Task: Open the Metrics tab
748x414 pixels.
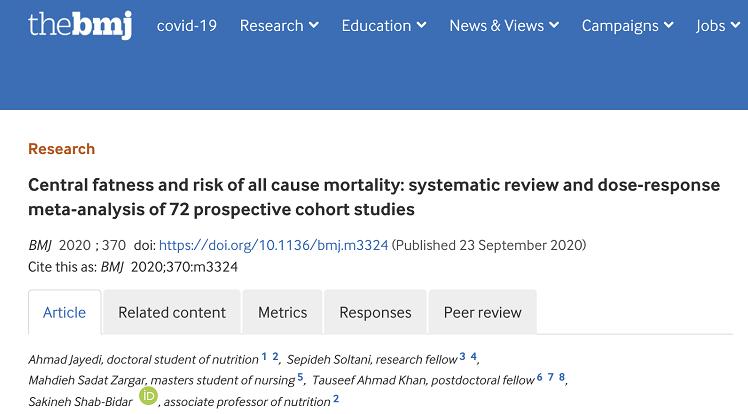Action: 283,313
